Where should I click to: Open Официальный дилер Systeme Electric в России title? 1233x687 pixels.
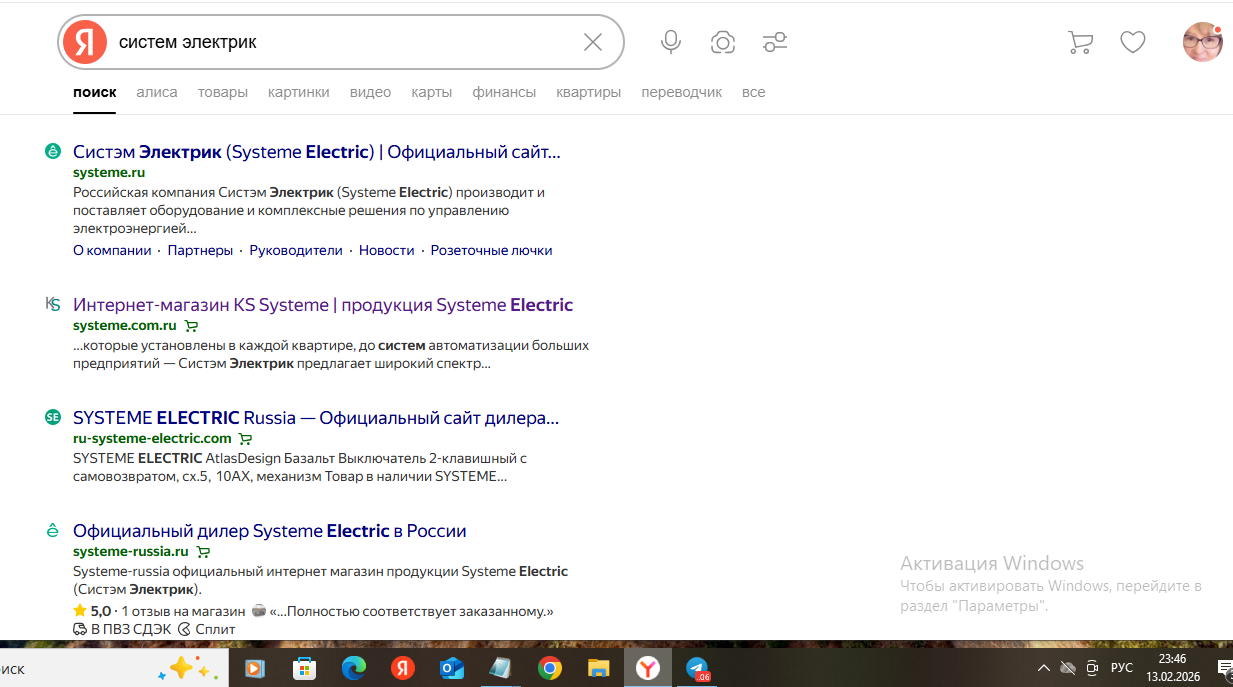tap(270, 531)
